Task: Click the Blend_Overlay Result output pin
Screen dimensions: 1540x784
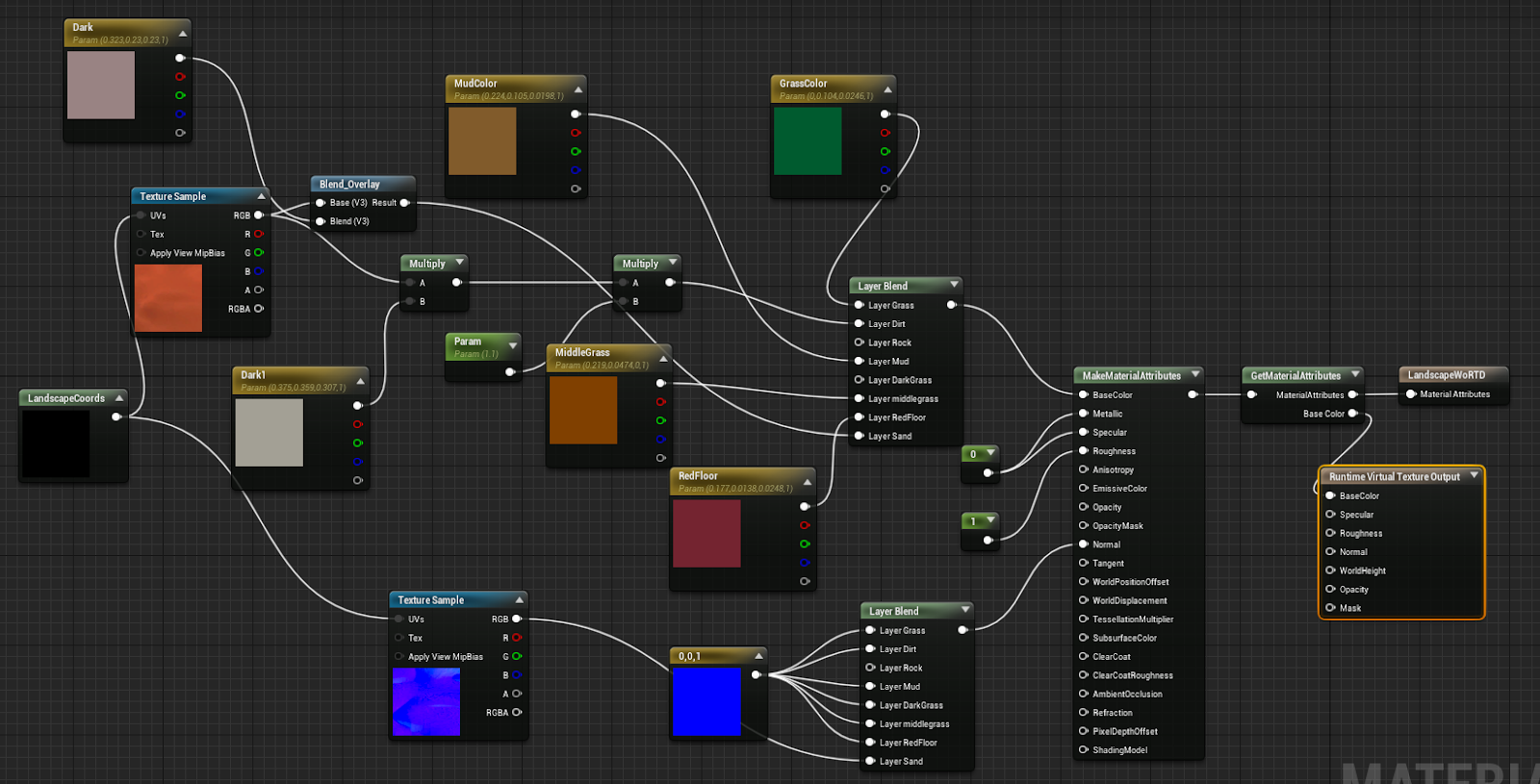Action: (x=404, y=203)
